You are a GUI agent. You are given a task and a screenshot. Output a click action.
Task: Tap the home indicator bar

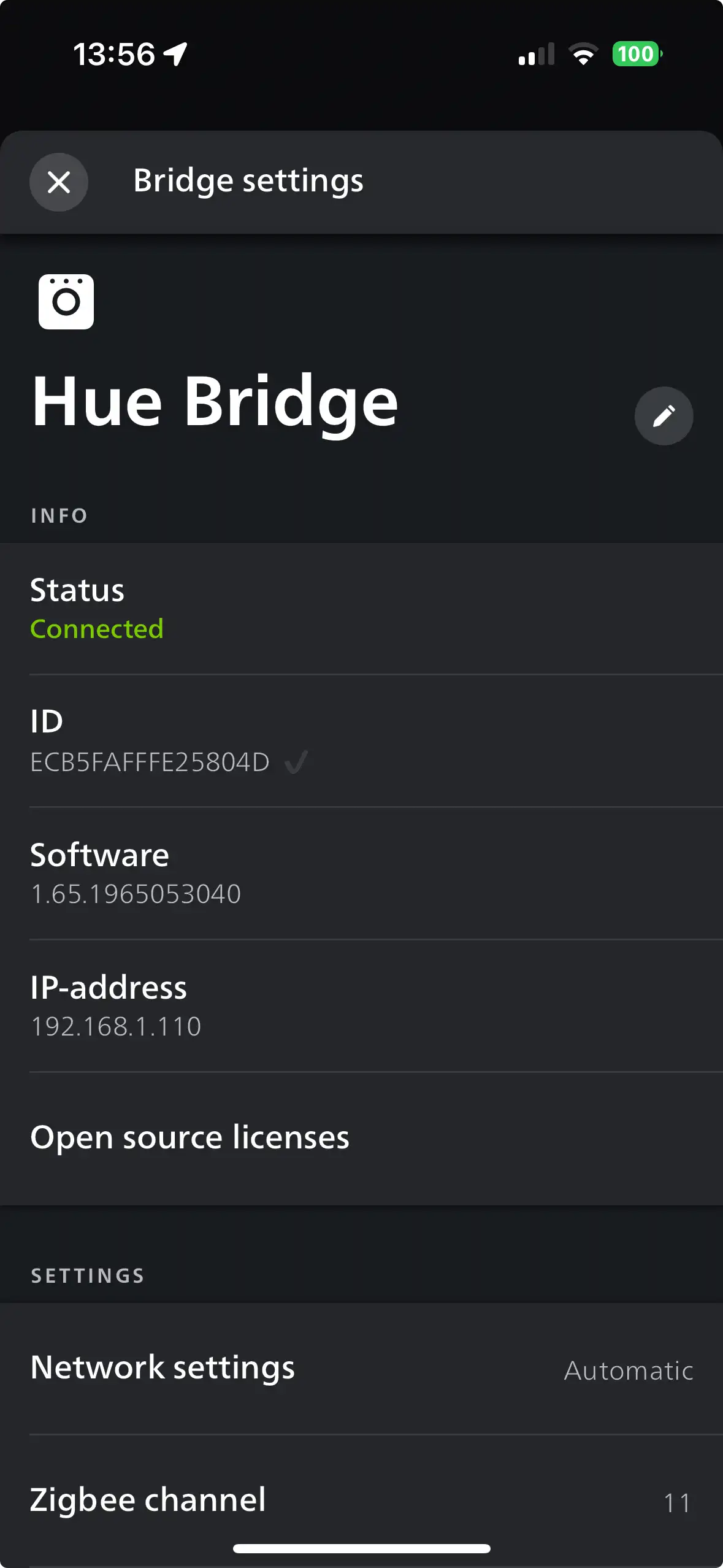pyautogui.click(x=361, y=1549)
